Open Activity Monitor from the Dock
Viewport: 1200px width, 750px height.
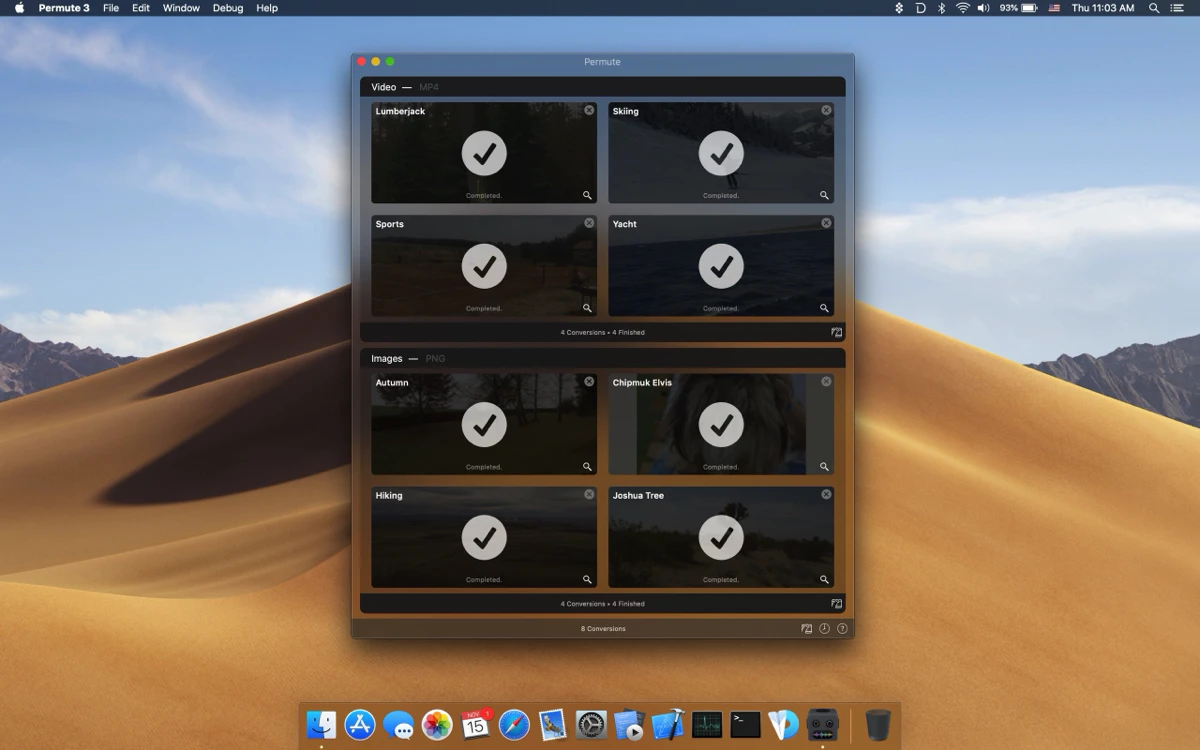click(x=707, y=724)
